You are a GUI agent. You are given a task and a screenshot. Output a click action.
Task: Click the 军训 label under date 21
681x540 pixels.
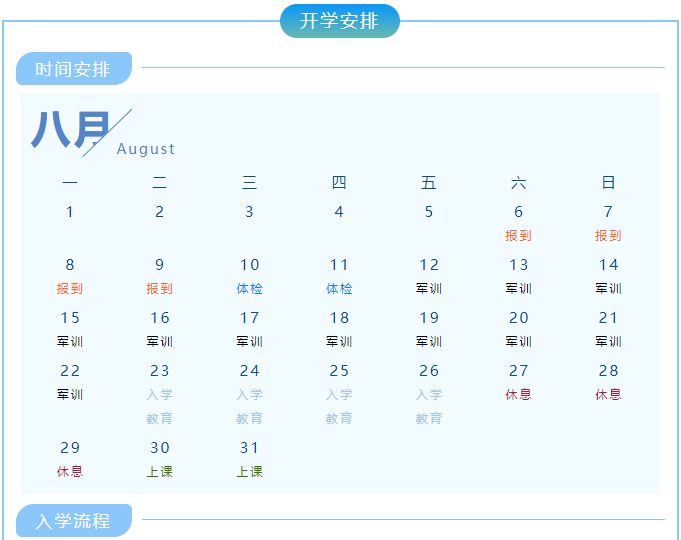(608, 341)
